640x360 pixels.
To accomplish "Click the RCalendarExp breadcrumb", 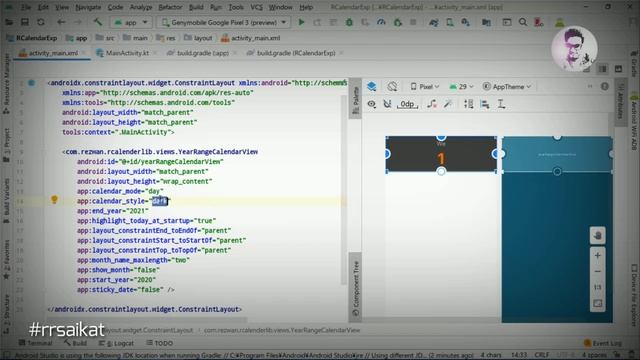I will [32, 38].
